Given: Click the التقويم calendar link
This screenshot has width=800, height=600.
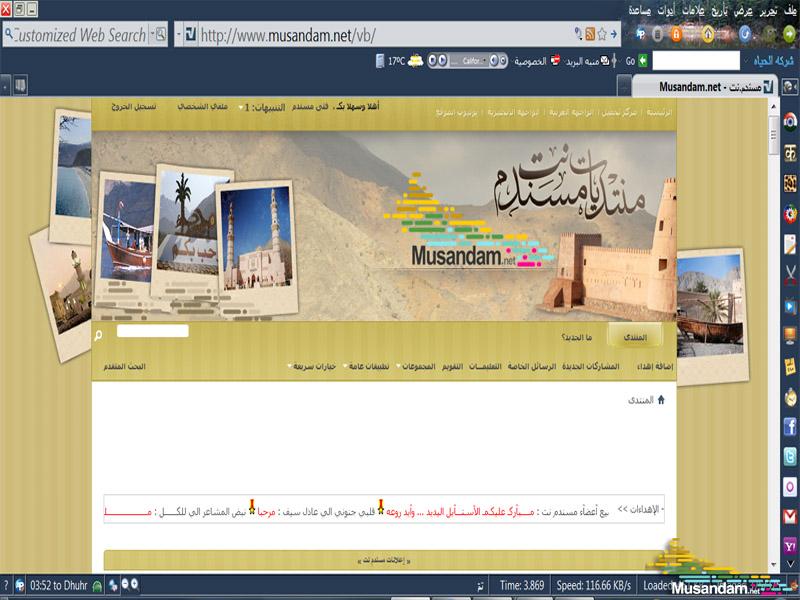Looking at the screenshot, I should click(453, 366).
